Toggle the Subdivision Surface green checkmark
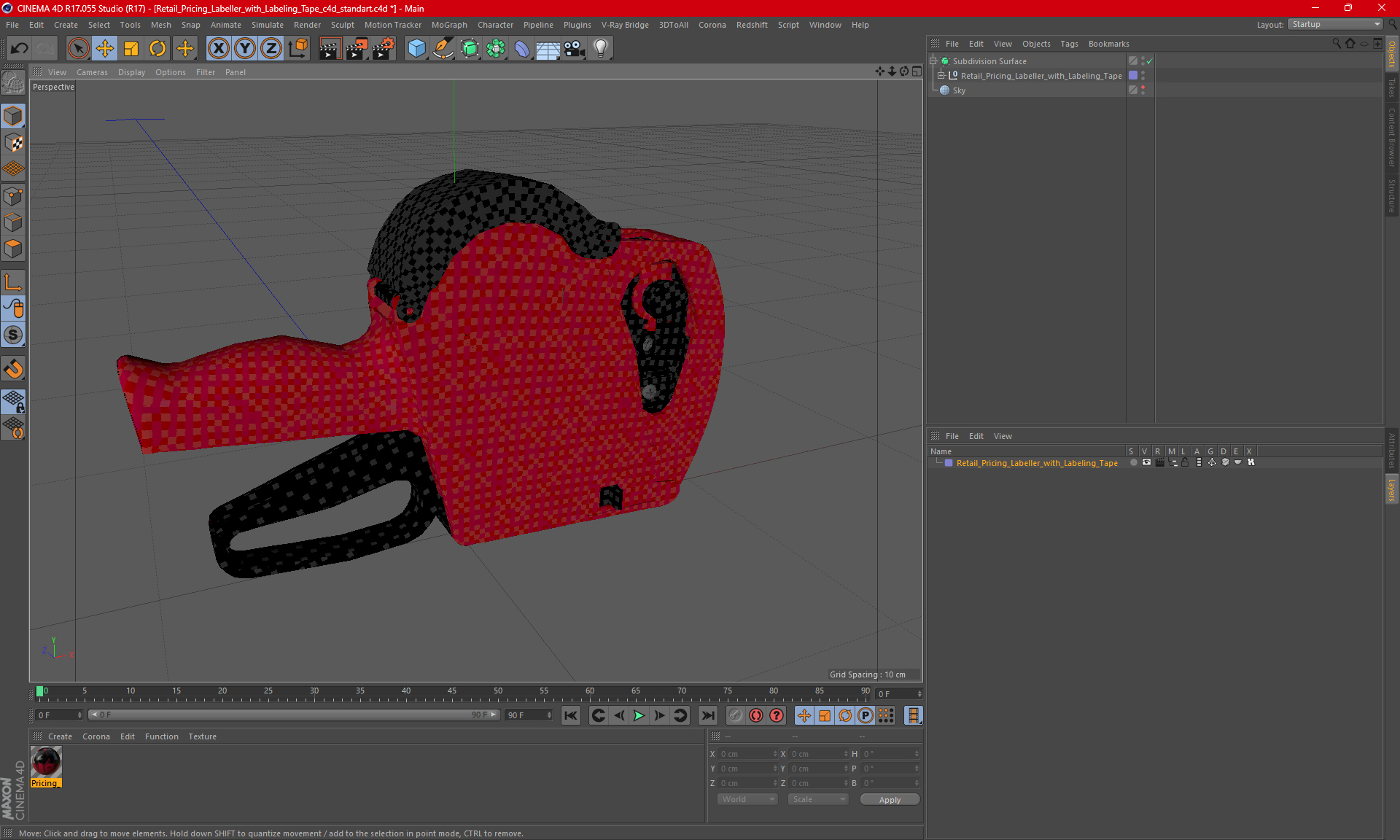Viewport: 1400px width, 840px height. point(1150,61)
